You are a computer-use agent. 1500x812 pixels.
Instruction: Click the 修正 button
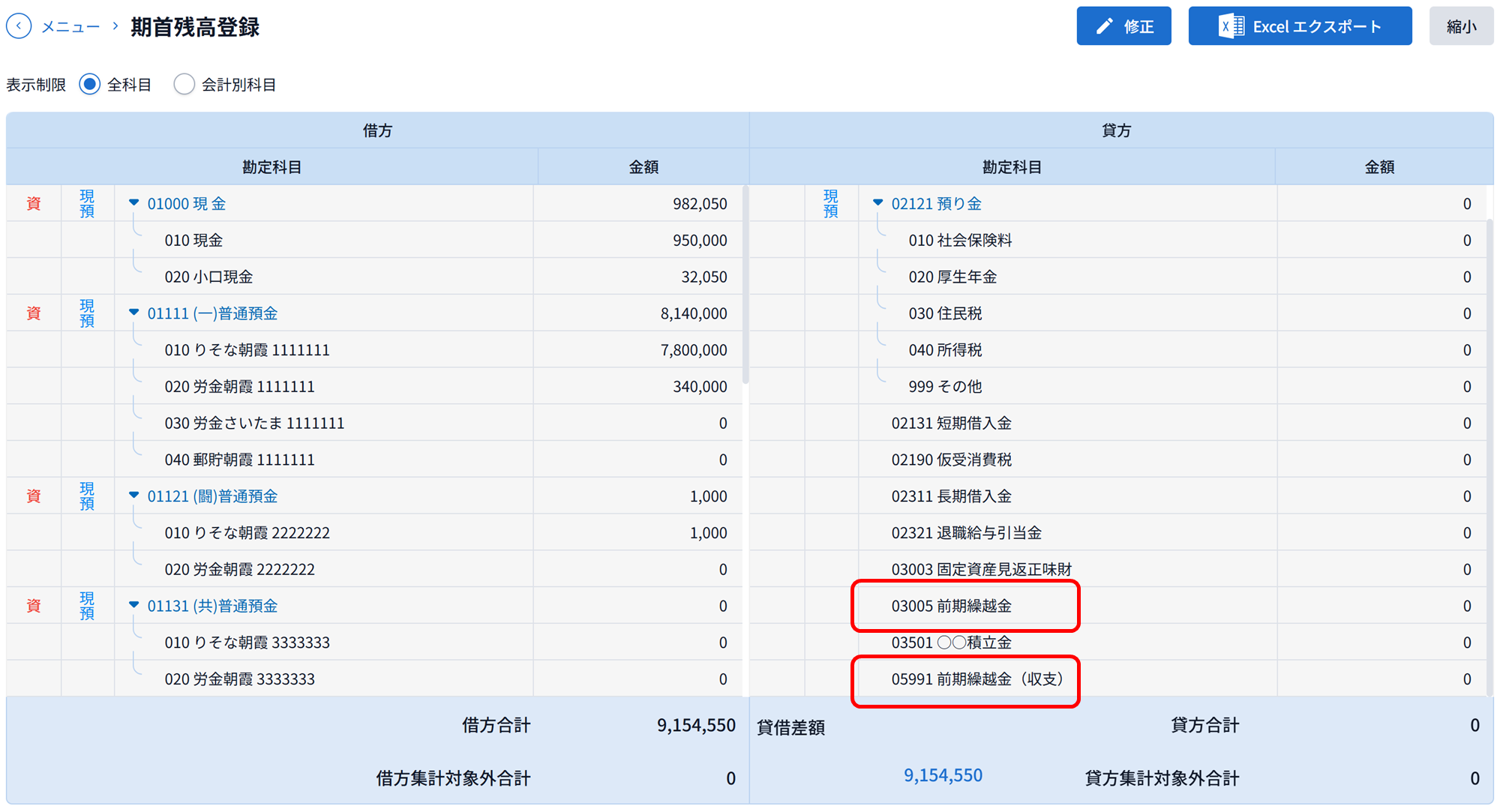1123,26
